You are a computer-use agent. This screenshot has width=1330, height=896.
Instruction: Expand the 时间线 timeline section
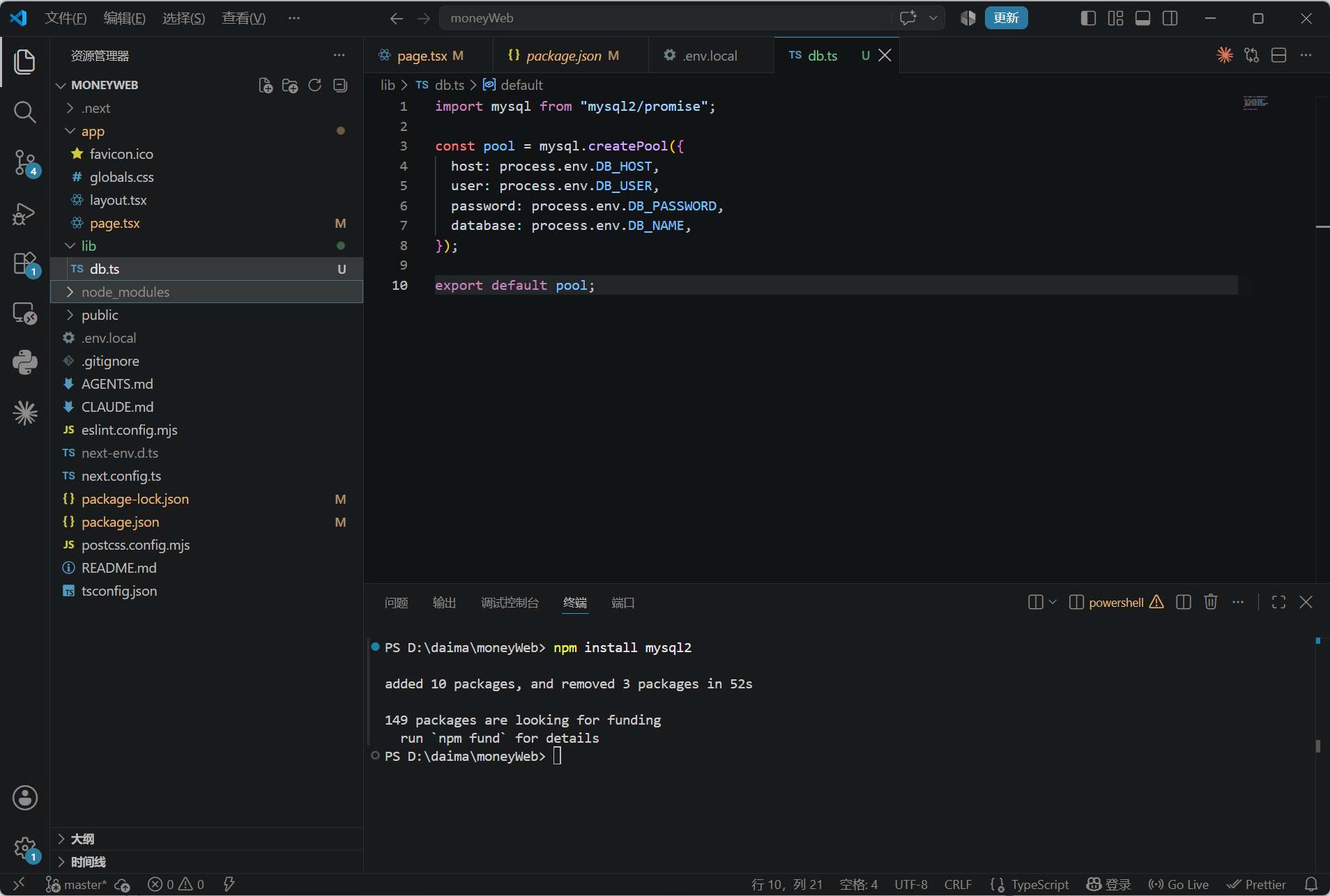(206, 862)
